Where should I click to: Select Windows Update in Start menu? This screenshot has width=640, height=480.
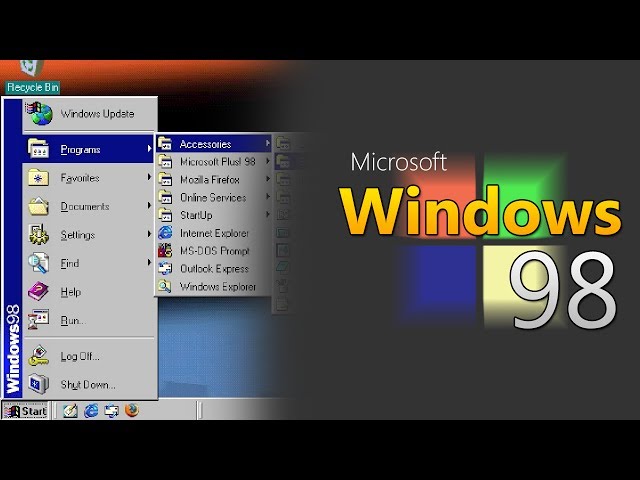click(x=89, y=113)
